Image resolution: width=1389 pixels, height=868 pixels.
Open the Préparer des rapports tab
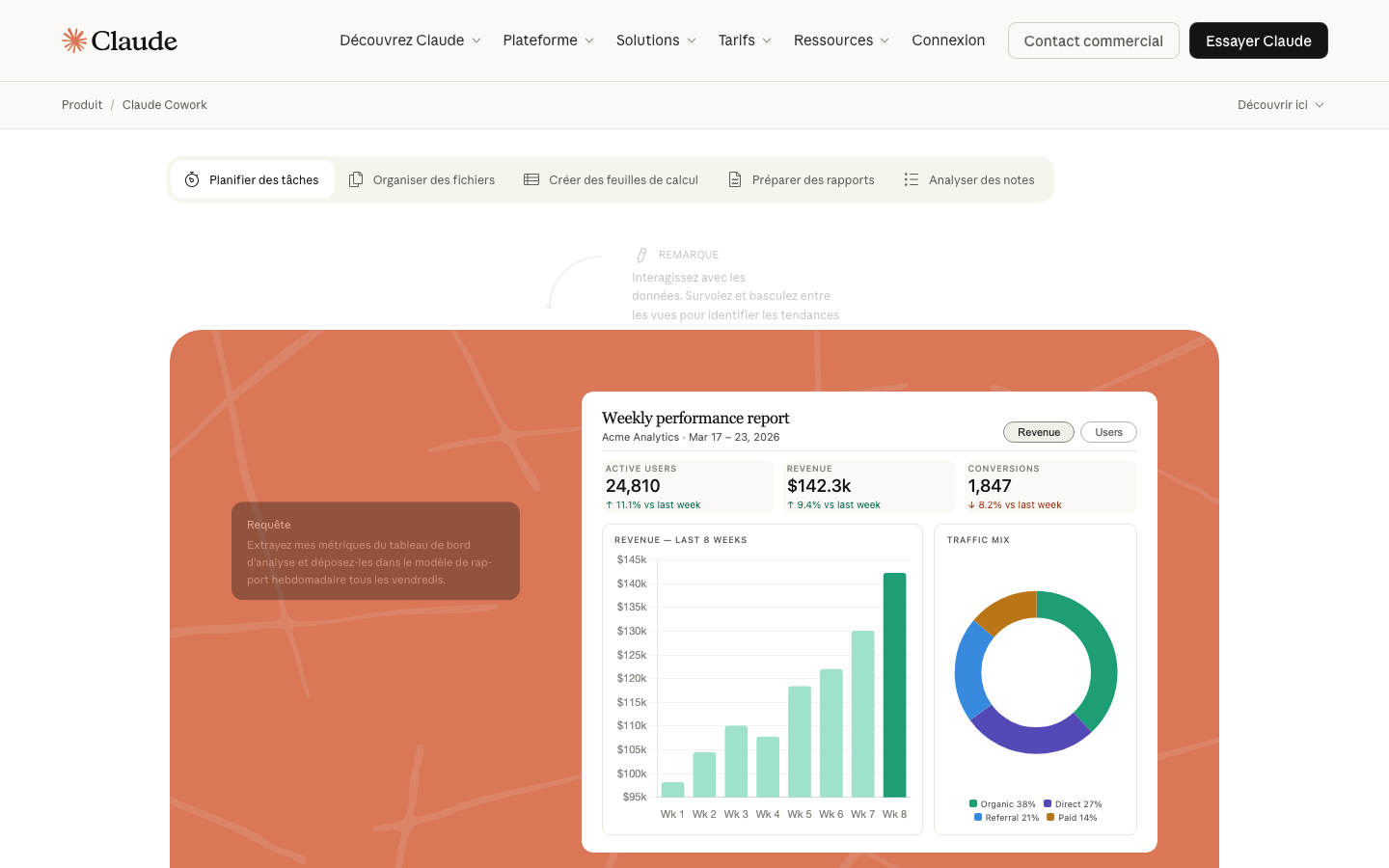point(802,179)
